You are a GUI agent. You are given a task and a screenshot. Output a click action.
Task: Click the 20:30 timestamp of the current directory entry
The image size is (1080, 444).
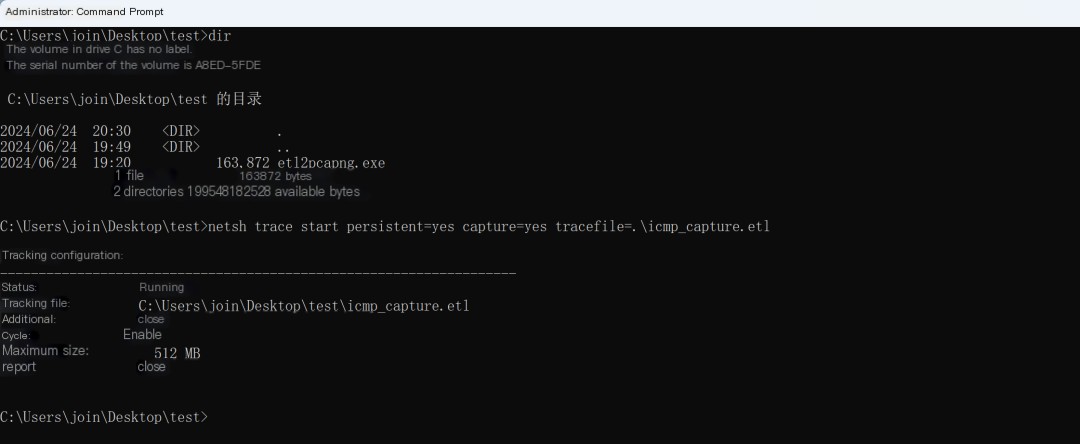point(112,131)
